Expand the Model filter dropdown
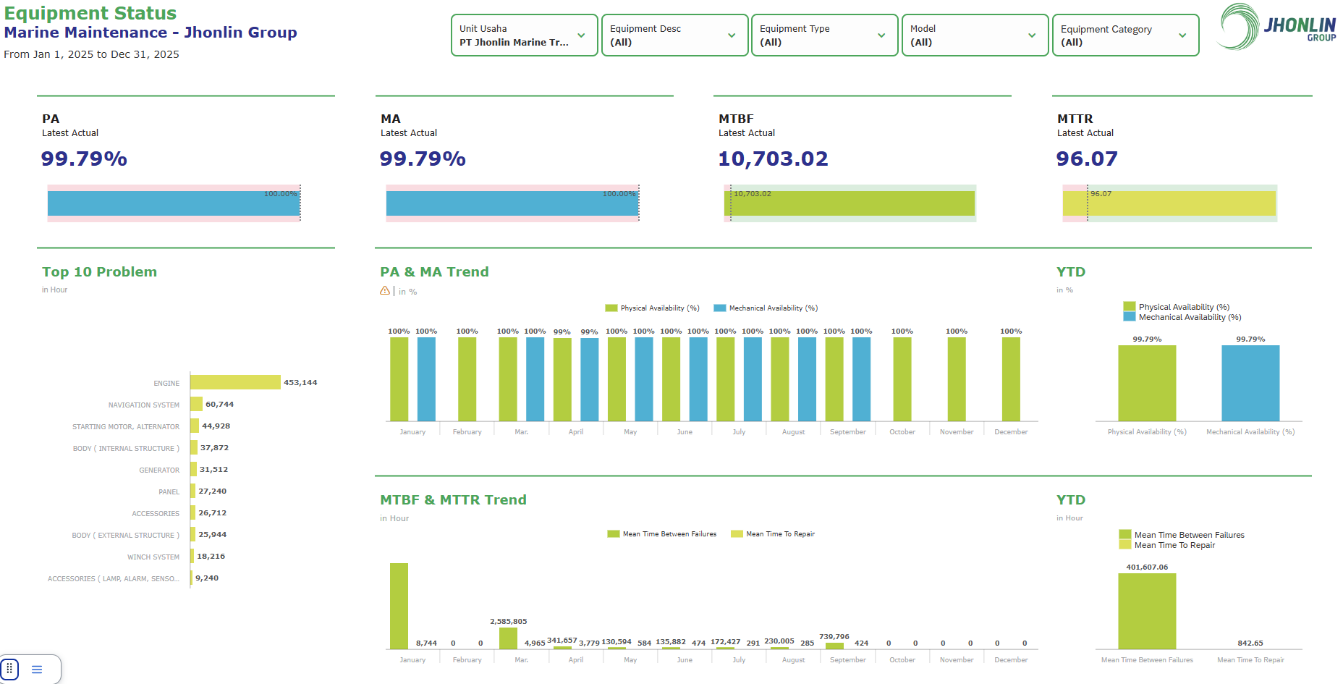 [x=975, y=35]
